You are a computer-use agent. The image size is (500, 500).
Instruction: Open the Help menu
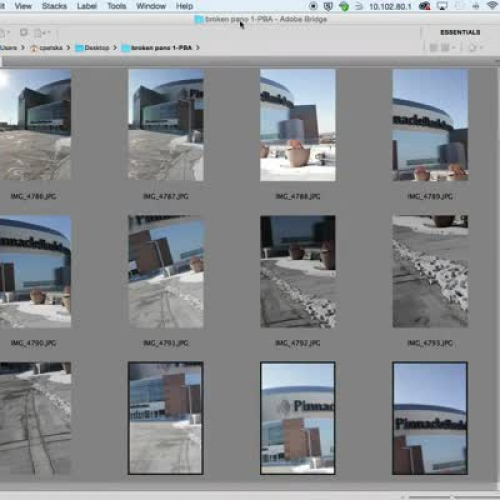tap(184, 6)
